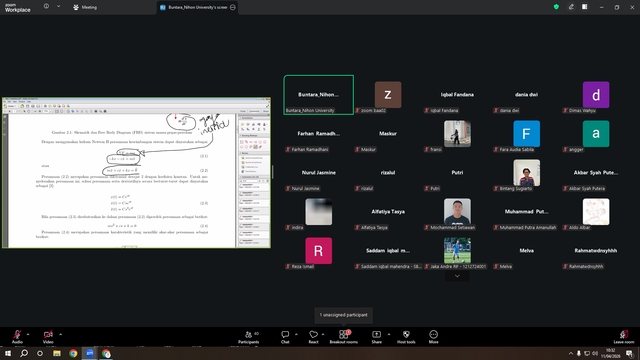This screenshot has height=360, width=640.
Task: Open Windows taskbar search
Action: 24,353
